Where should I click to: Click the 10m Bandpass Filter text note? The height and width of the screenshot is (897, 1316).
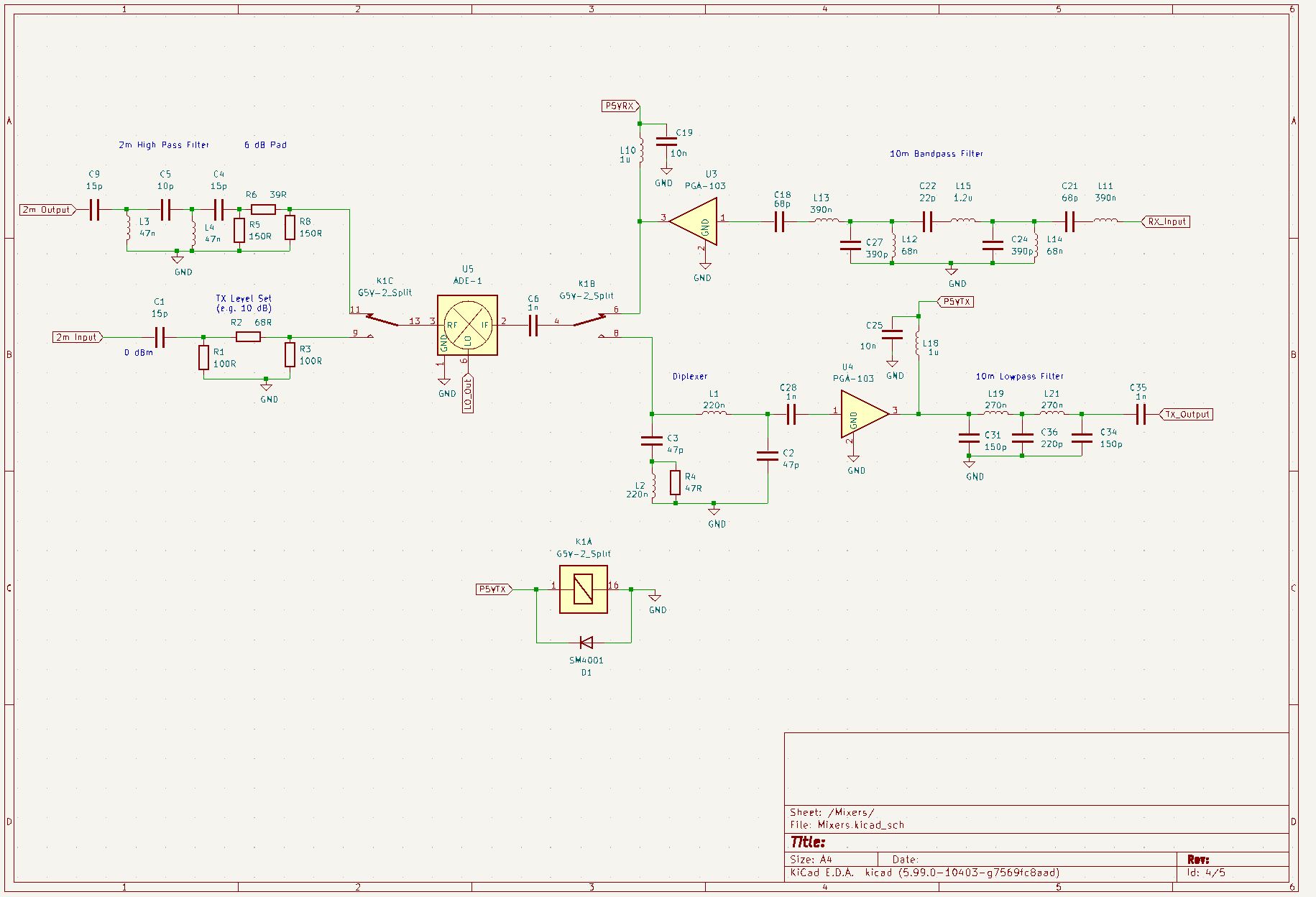click(936, 153)
